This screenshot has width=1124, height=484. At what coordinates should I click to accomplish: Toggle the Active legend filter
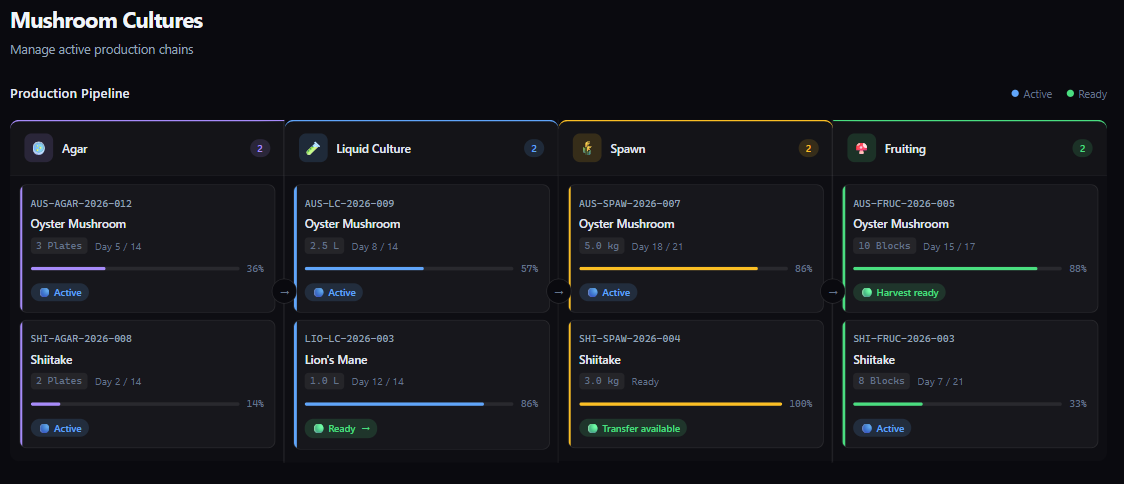1031,94
